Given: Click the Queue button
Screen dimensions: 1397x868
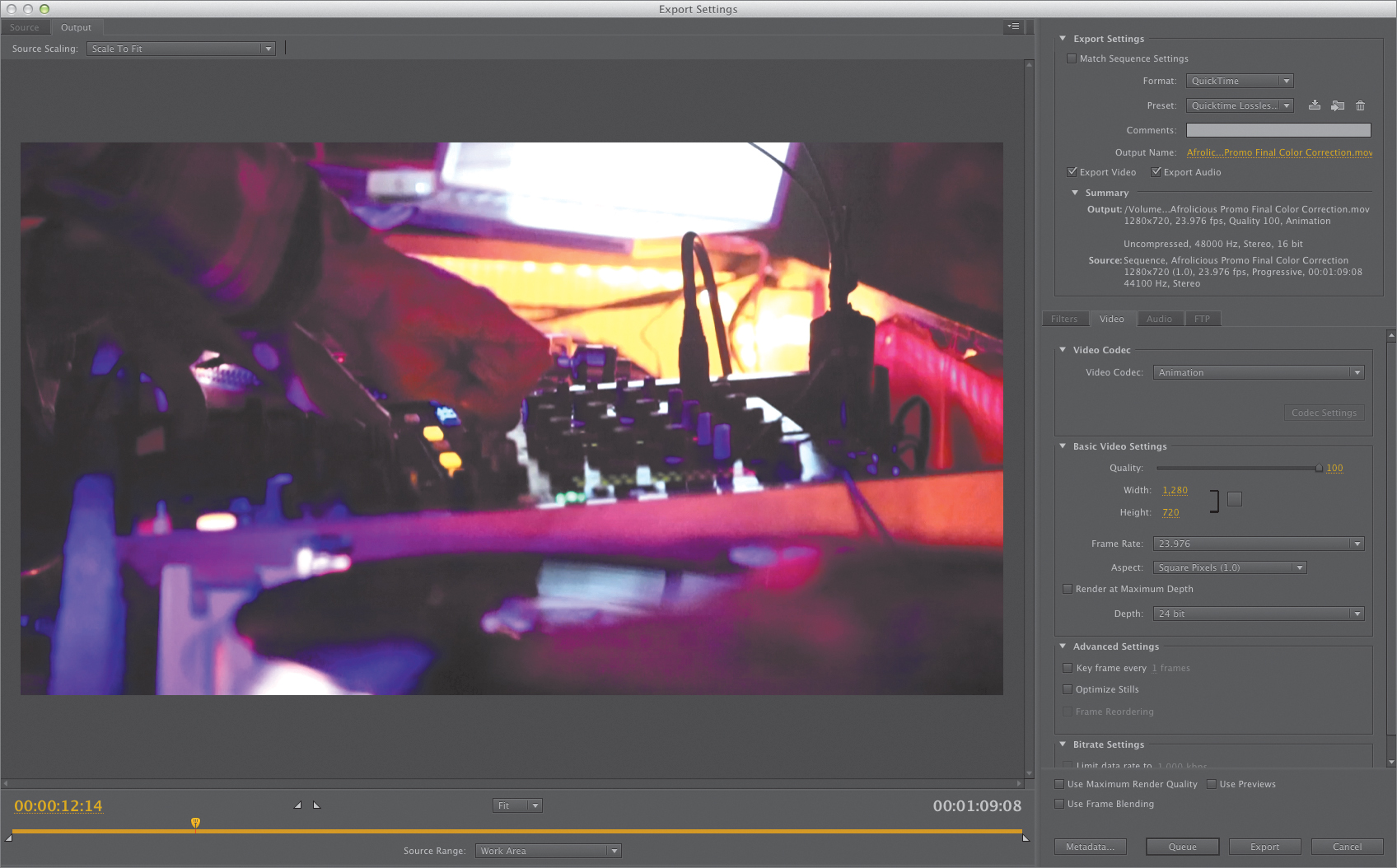Looking at the screenshot, I should click(1183, 847).
